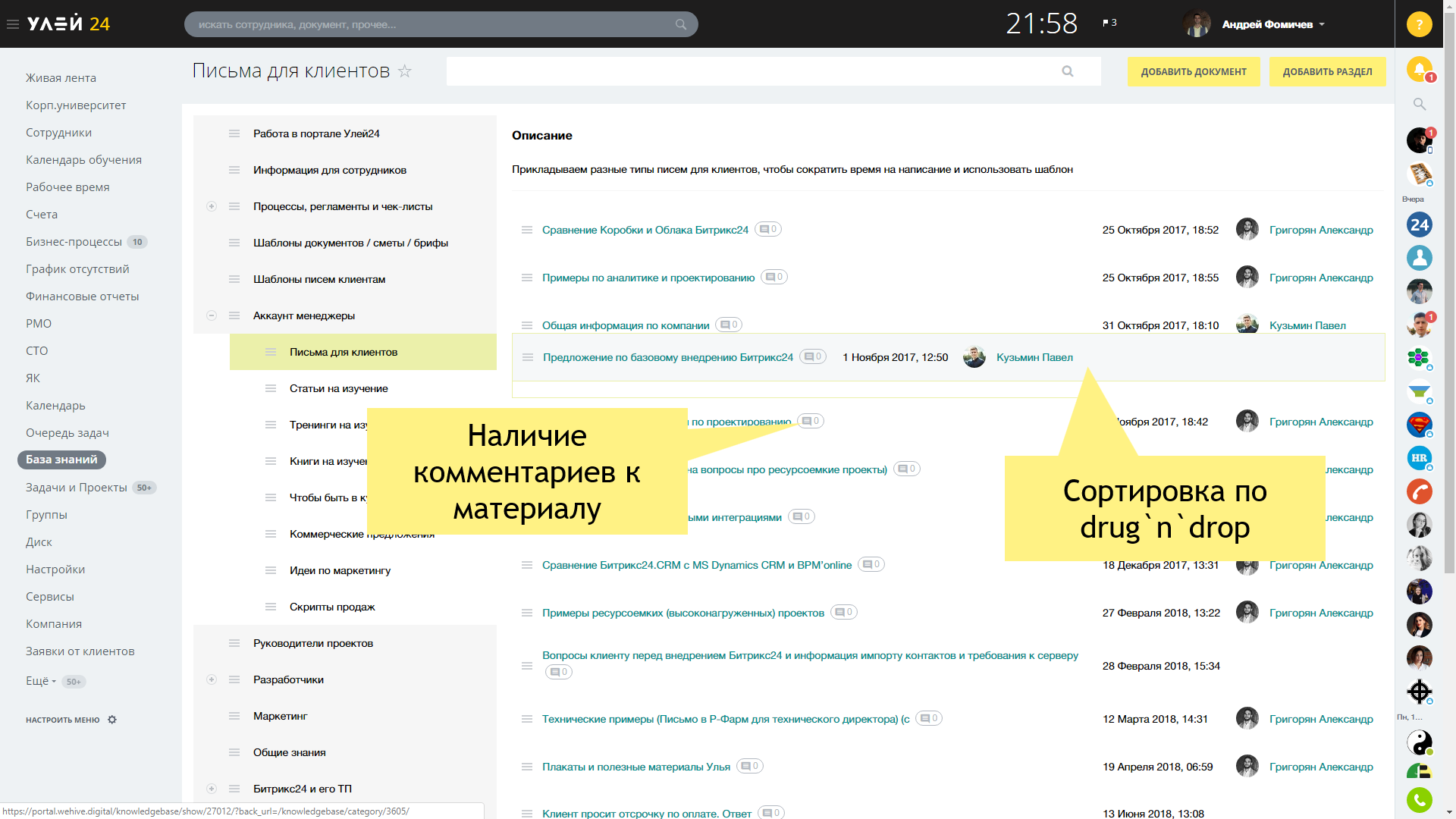Open Задачи и Проекты in left menu
This screenshot has height=819, width=1456.
77,488
